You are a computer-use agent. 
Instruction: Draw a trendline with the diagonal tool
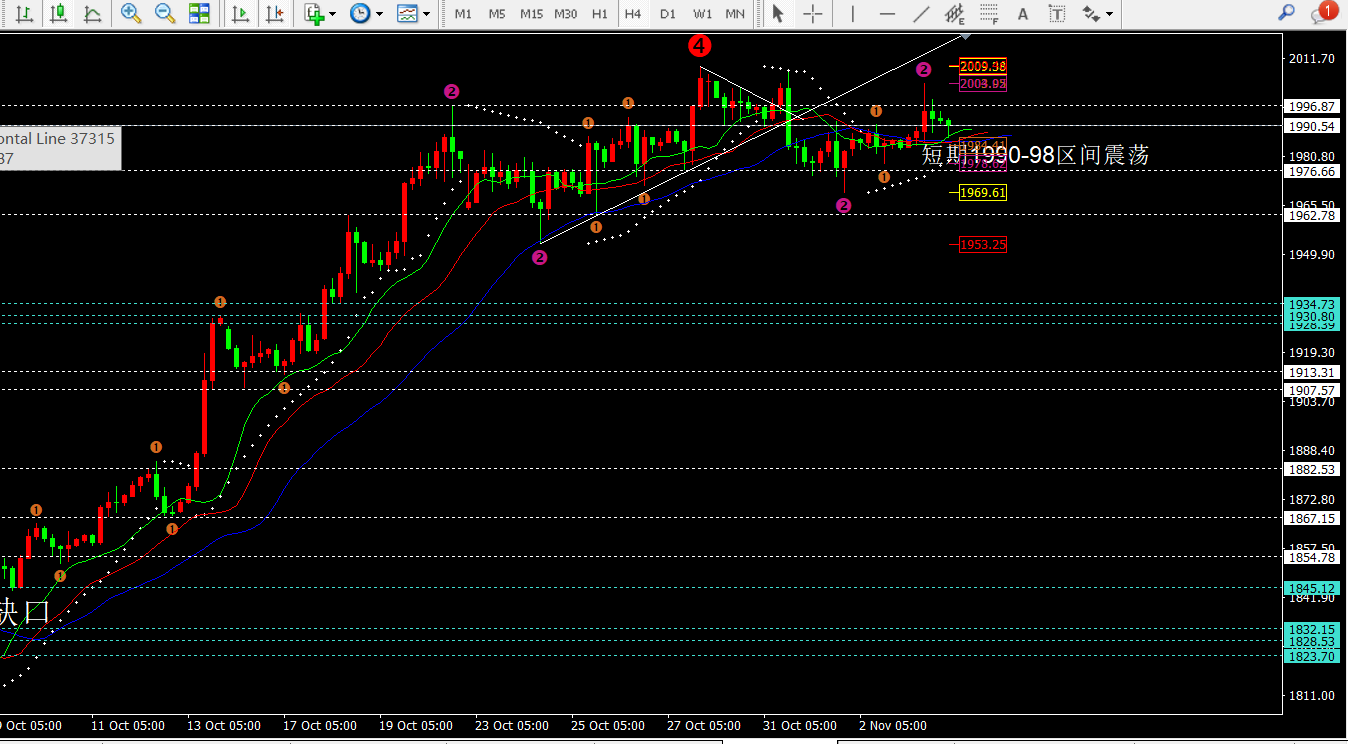point(921,14)
